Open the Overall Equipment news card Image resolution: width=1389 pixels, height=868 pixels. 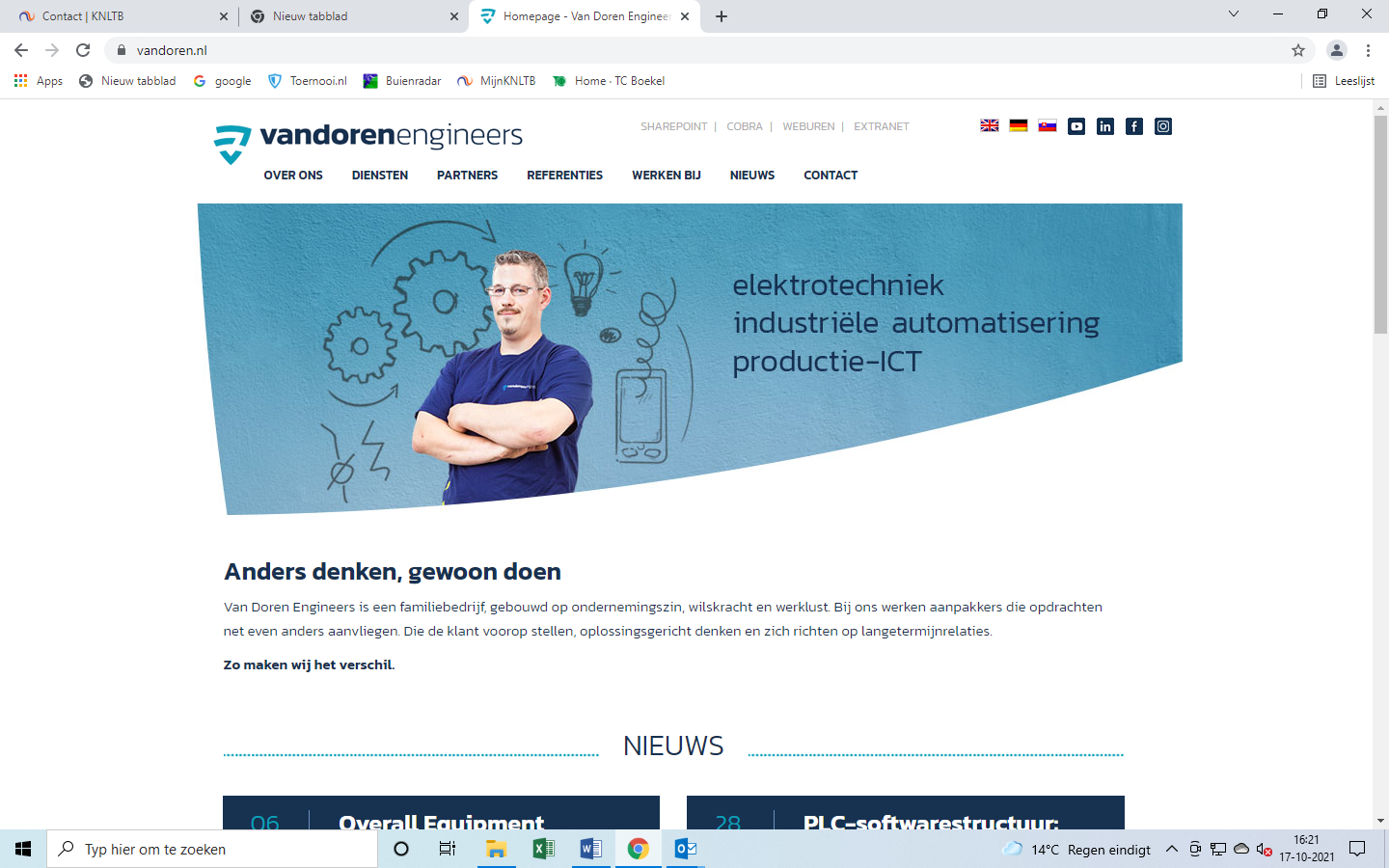[x=441, y=812]
